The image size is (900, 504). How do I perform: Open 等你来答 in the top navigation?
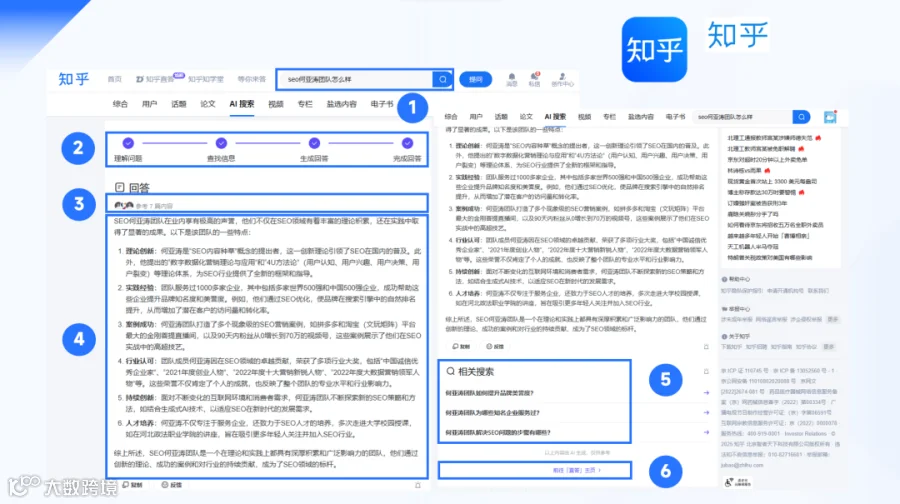coord(251,79)
